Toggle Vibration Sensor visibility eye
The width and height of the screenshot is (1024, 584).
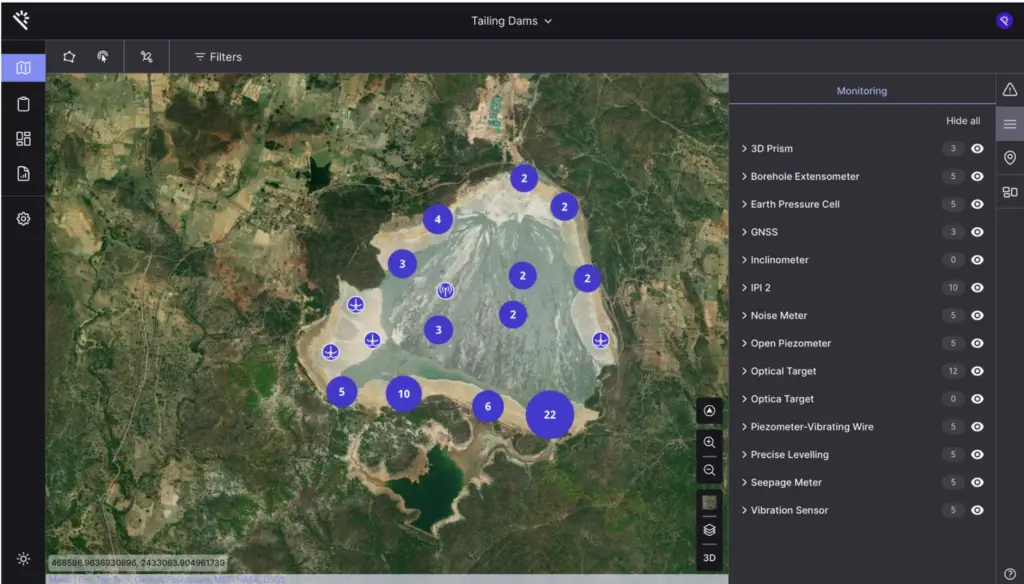coord(977,510)
